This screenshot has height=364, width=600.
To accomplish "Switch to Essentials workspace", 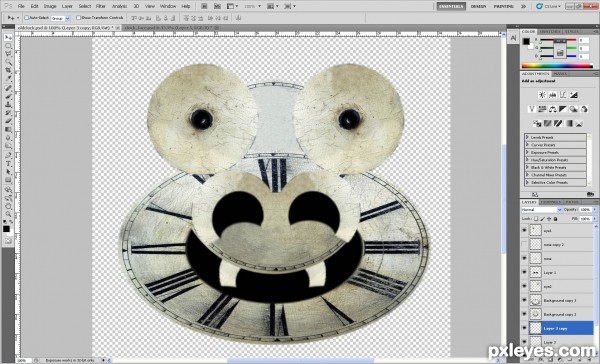I will 451,7.
